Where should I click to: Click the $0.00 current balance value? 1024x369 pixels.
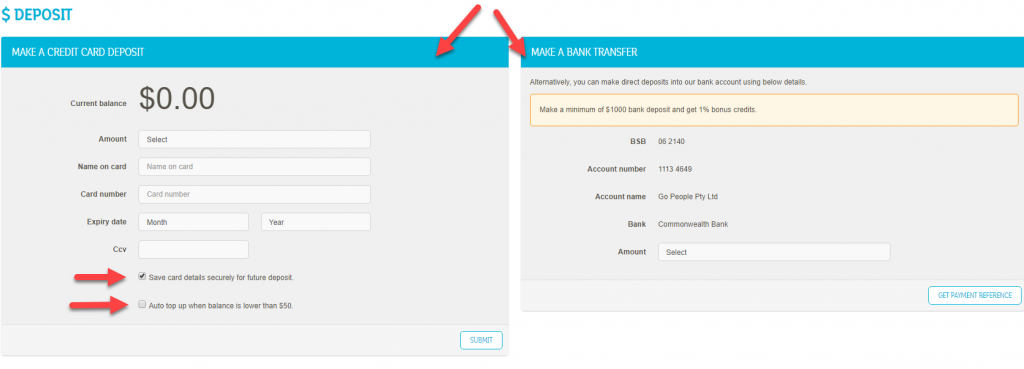[x=177, y=99]
